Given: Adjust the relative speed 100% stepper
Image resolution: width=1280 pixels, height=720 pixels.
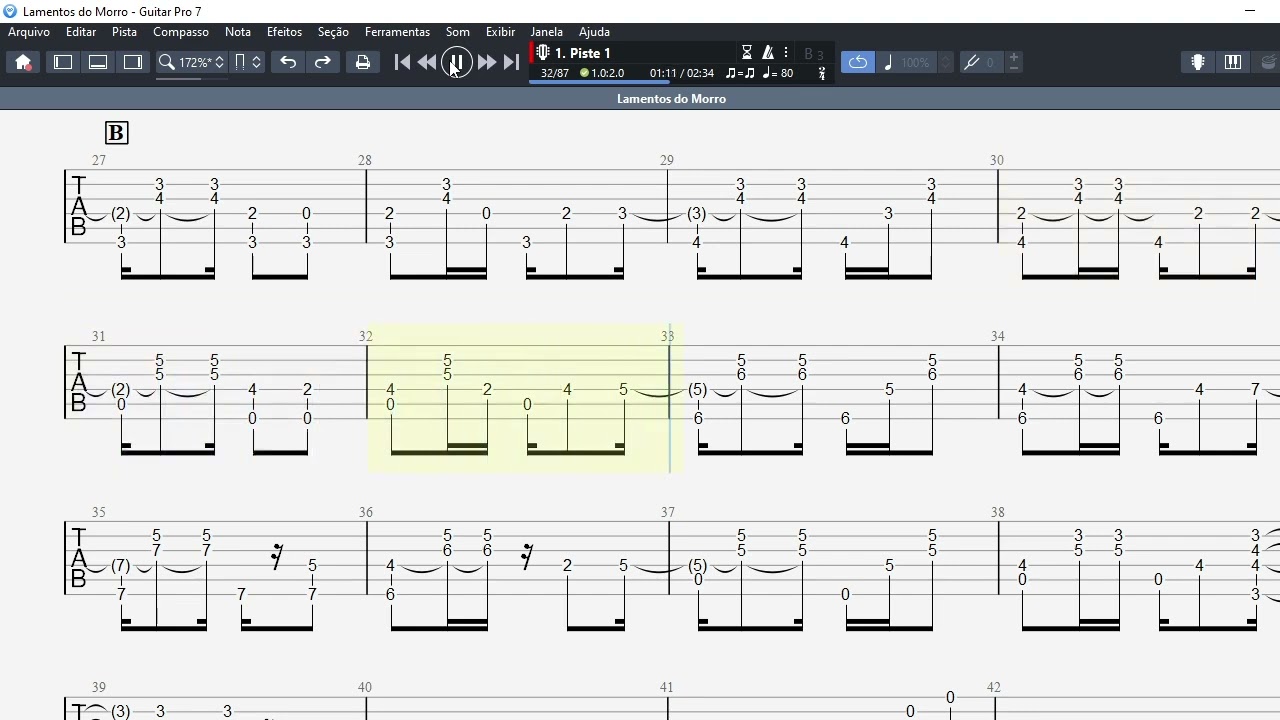Looking at the screenshot, I should [x=946, y=62].
